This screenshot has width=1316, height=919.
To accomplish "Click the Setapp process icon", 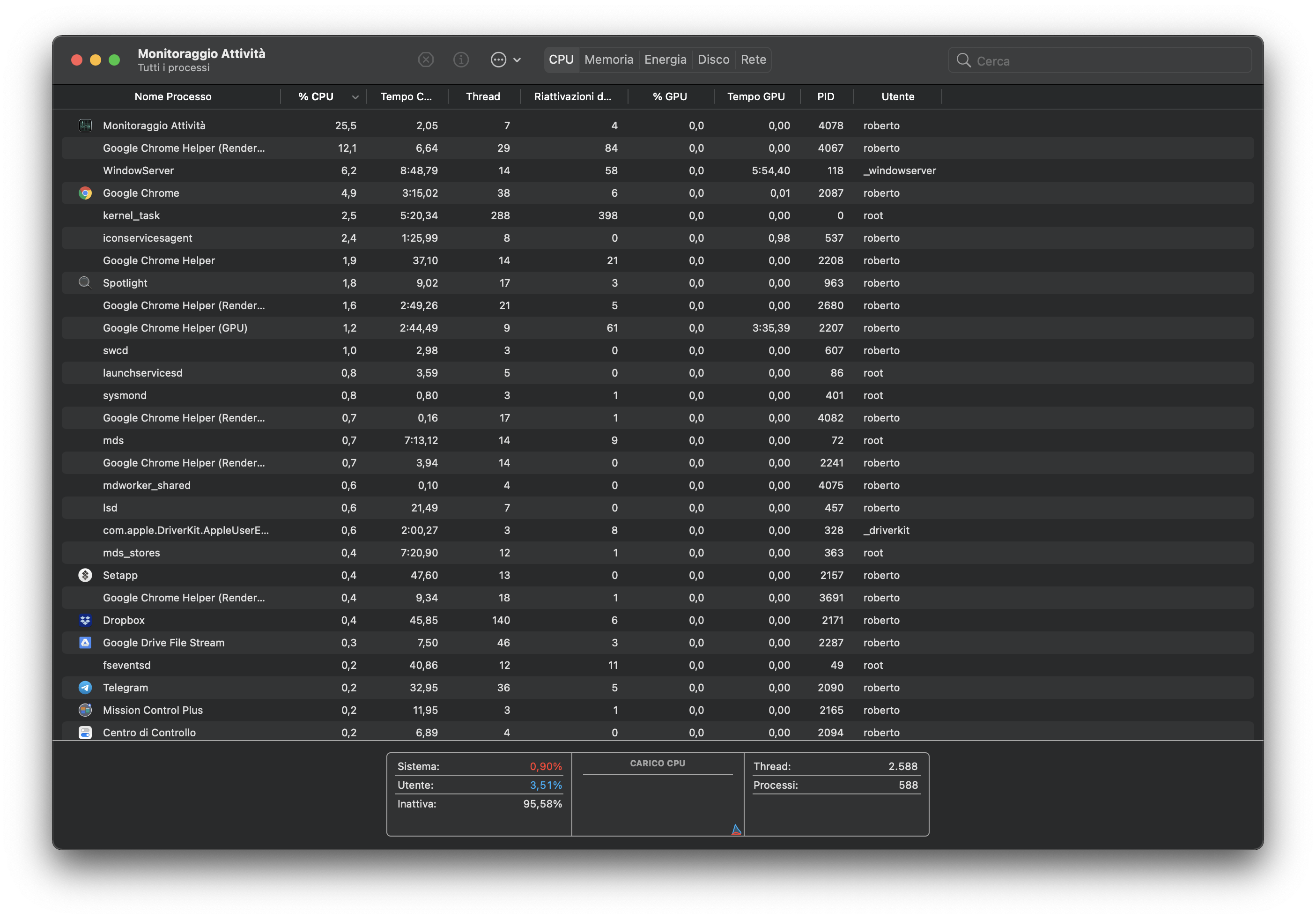I will (x=85, y=575).
